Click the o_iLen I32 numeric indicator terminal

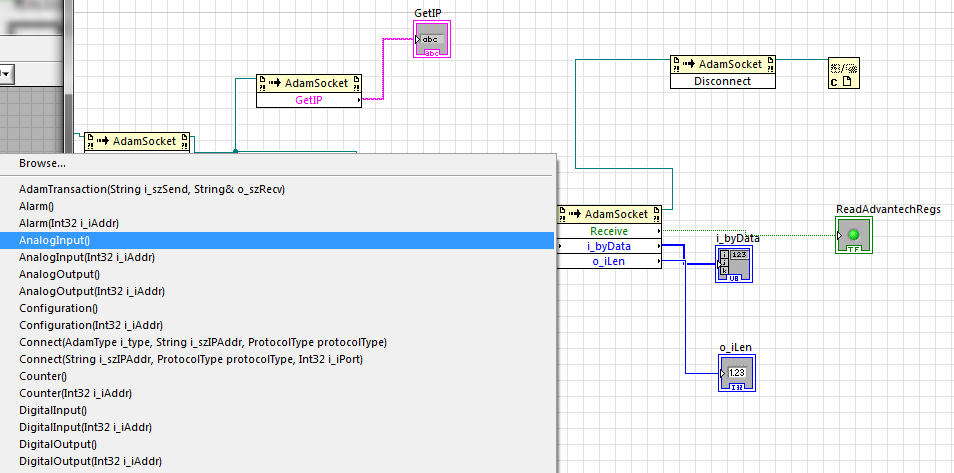coord(737,373)
